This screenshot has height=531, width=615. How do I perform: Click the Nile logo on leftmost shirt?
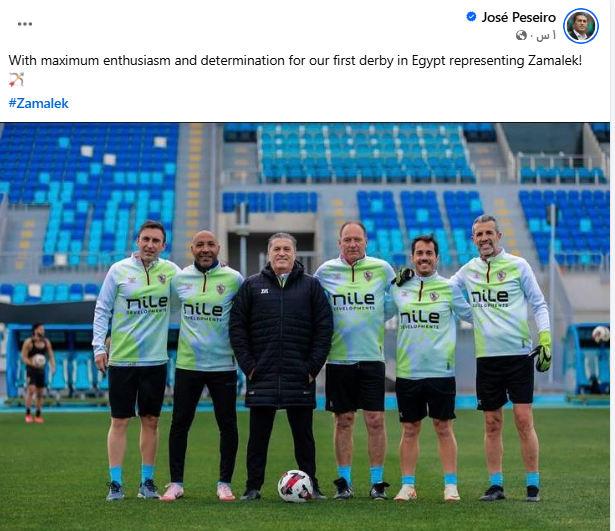coord(147,304)
